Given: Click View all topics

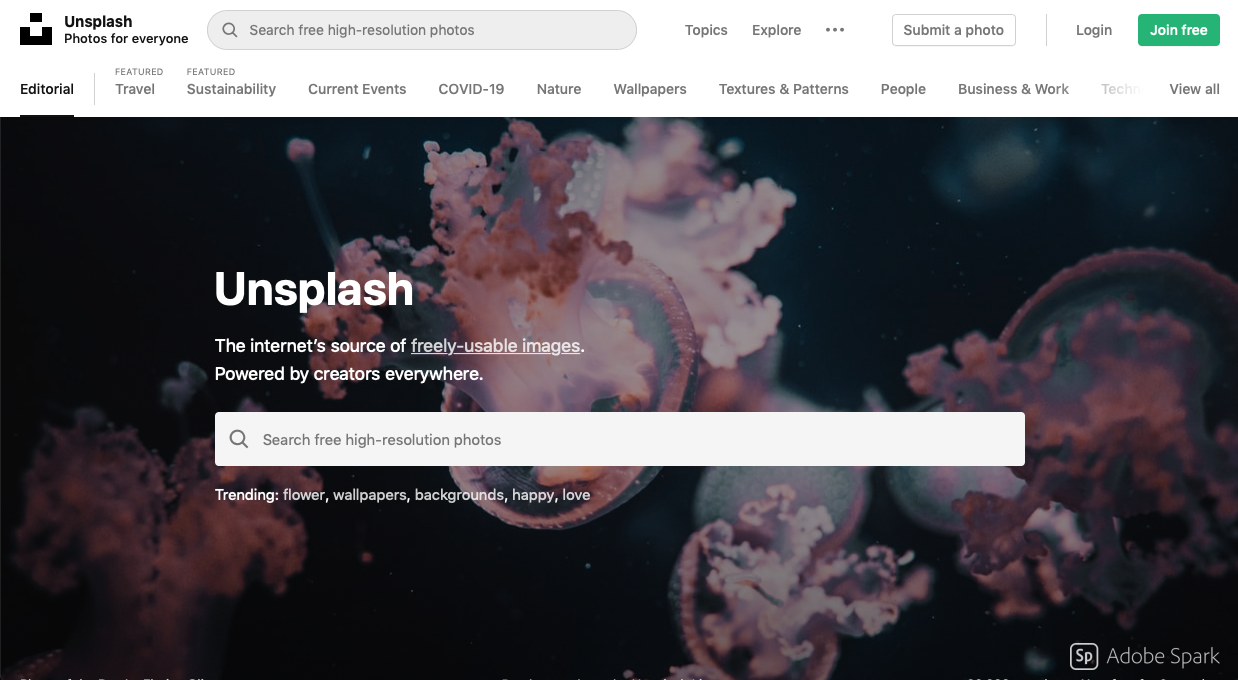Looking at the screenshot, I should [x=1194, y=89].
